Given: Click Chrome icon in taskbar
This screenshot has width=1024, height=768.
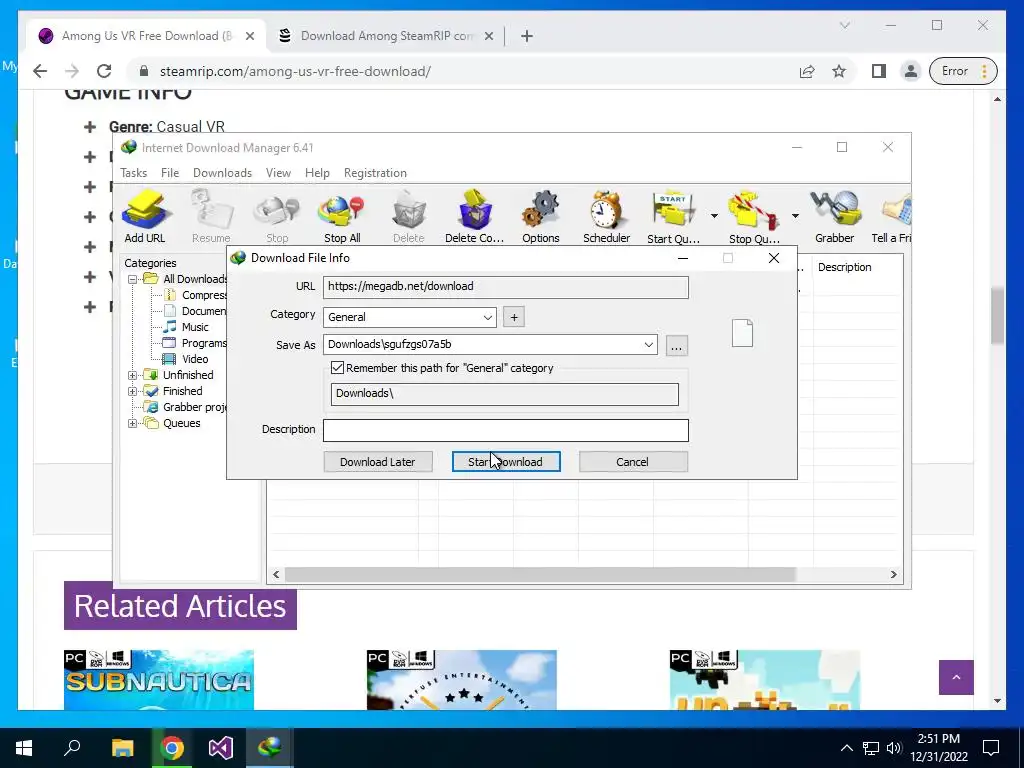Looking at the screenshot, I should (172, 748).
